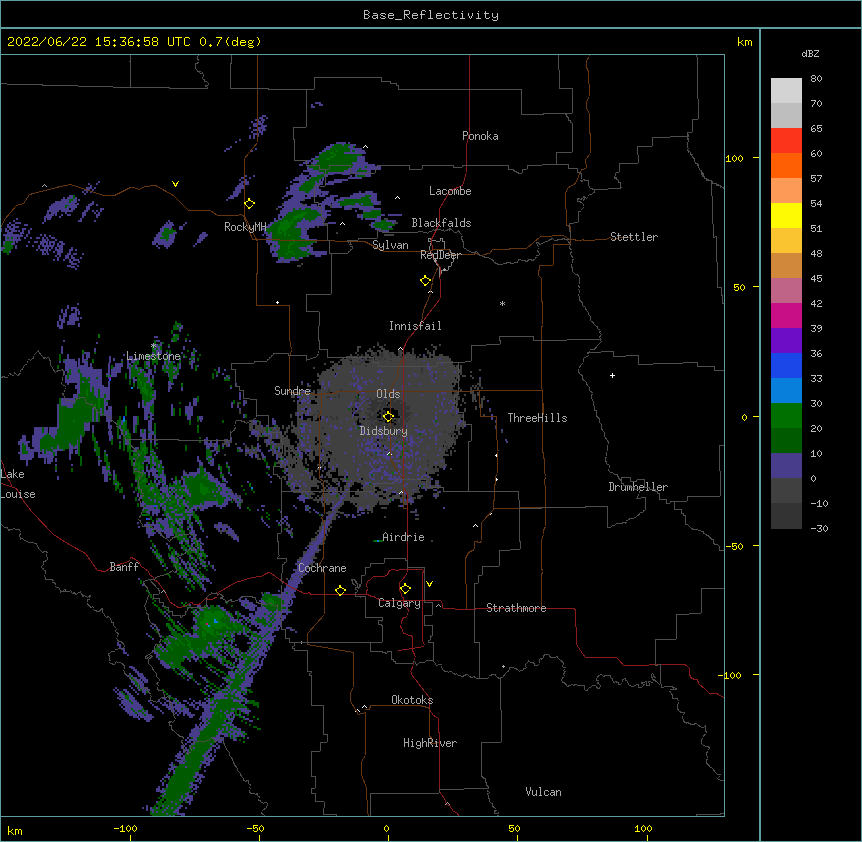Click the Blackfalds city label
This screenshot has height=842, width=862.
coord(441,223)
